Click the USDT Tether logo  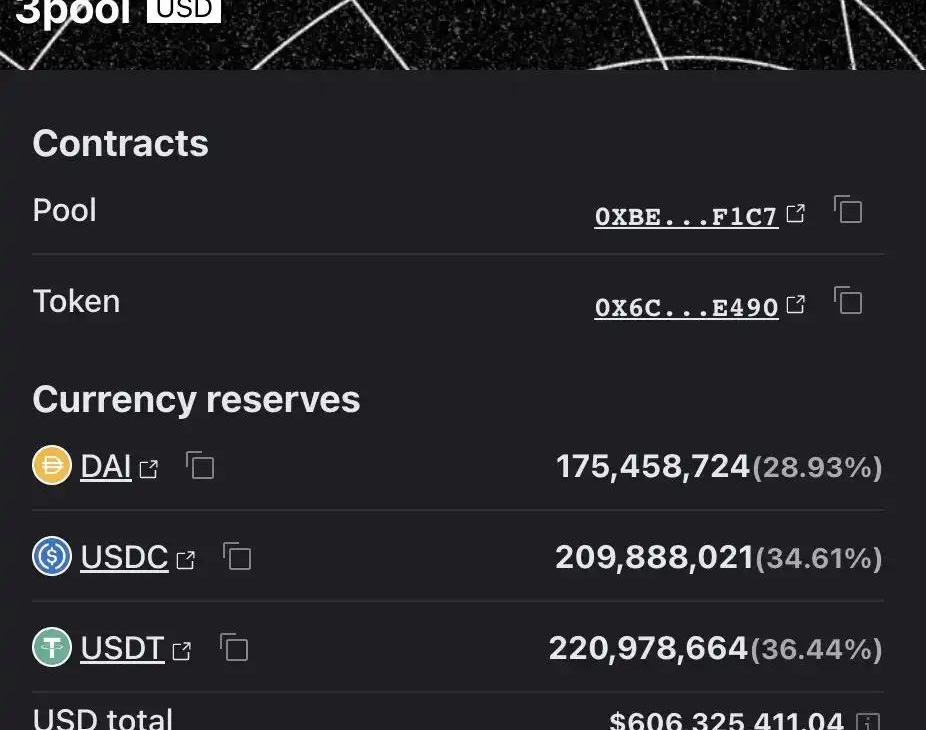pyautogui.click(x=52, y=648)
